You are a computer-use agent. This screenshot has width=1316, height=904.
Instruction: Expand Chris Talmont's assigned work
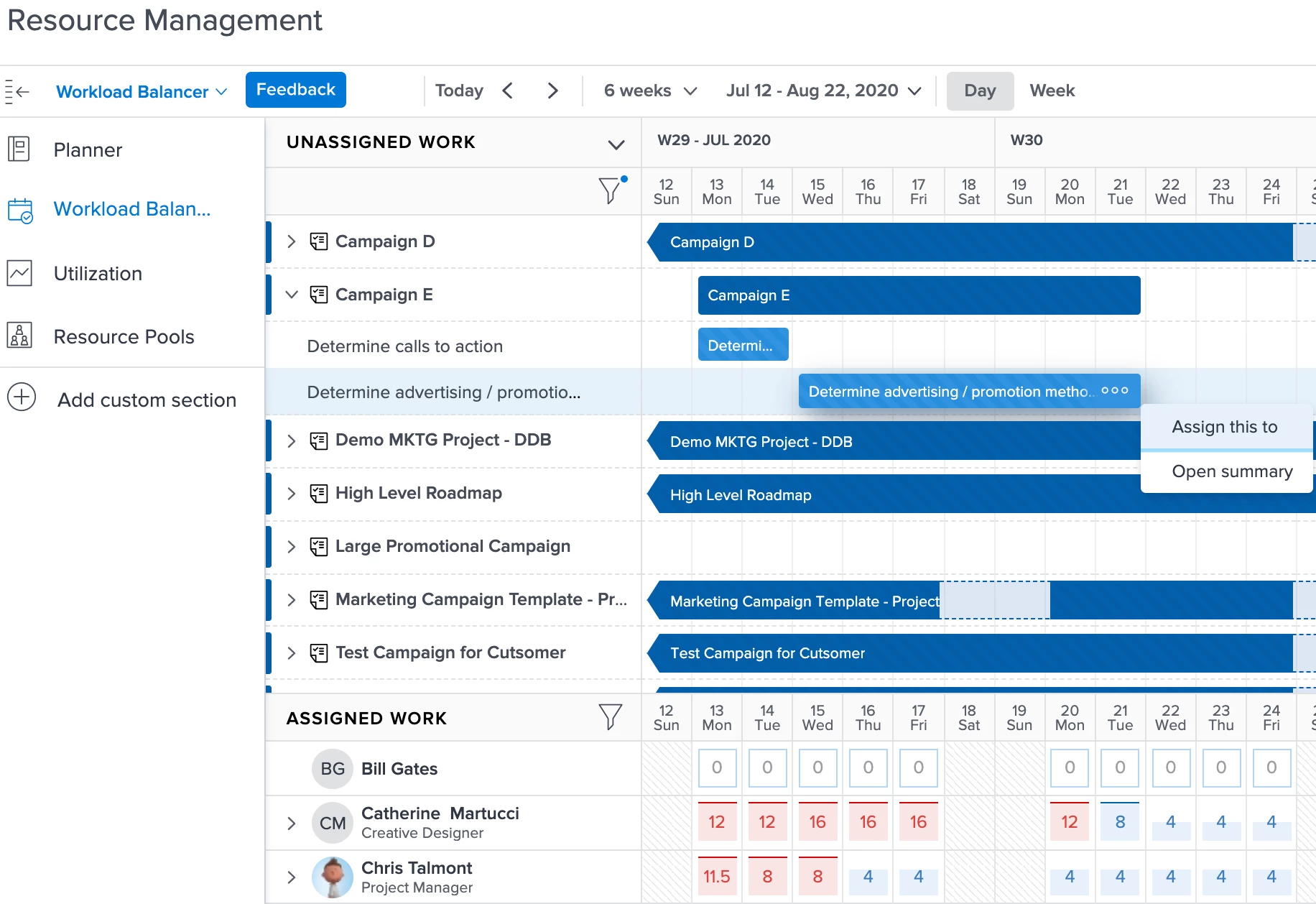291,877
